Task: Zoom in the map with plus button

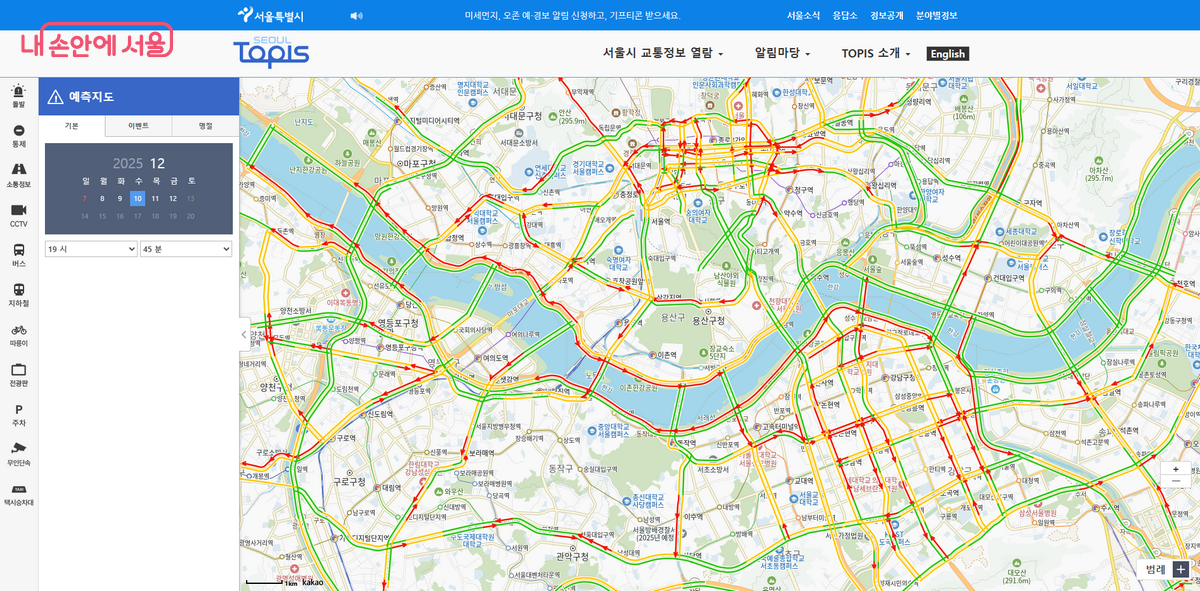Action: (x=1176, y=468)
